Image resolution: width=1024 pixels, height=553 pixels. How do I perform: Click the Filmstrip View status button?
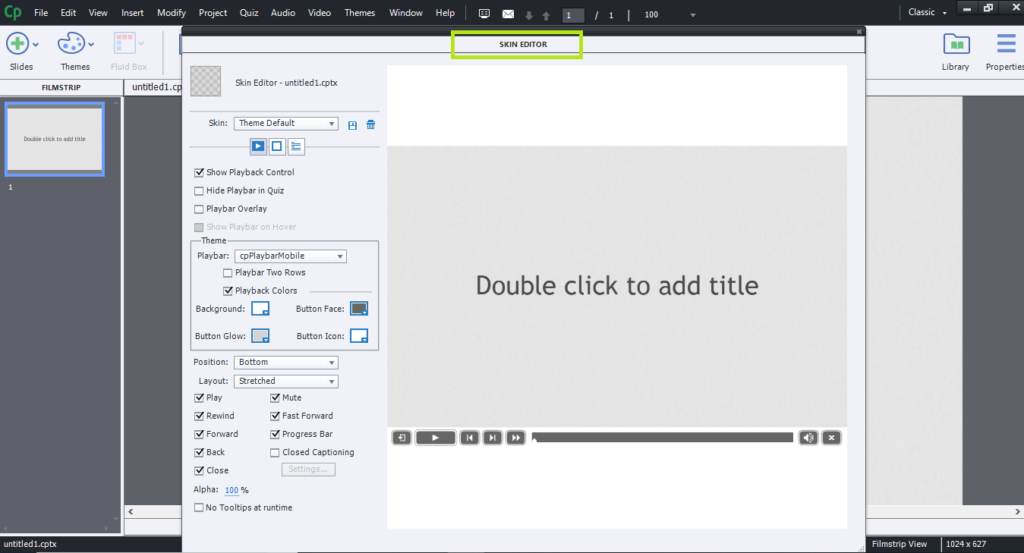tap(899, 544)
